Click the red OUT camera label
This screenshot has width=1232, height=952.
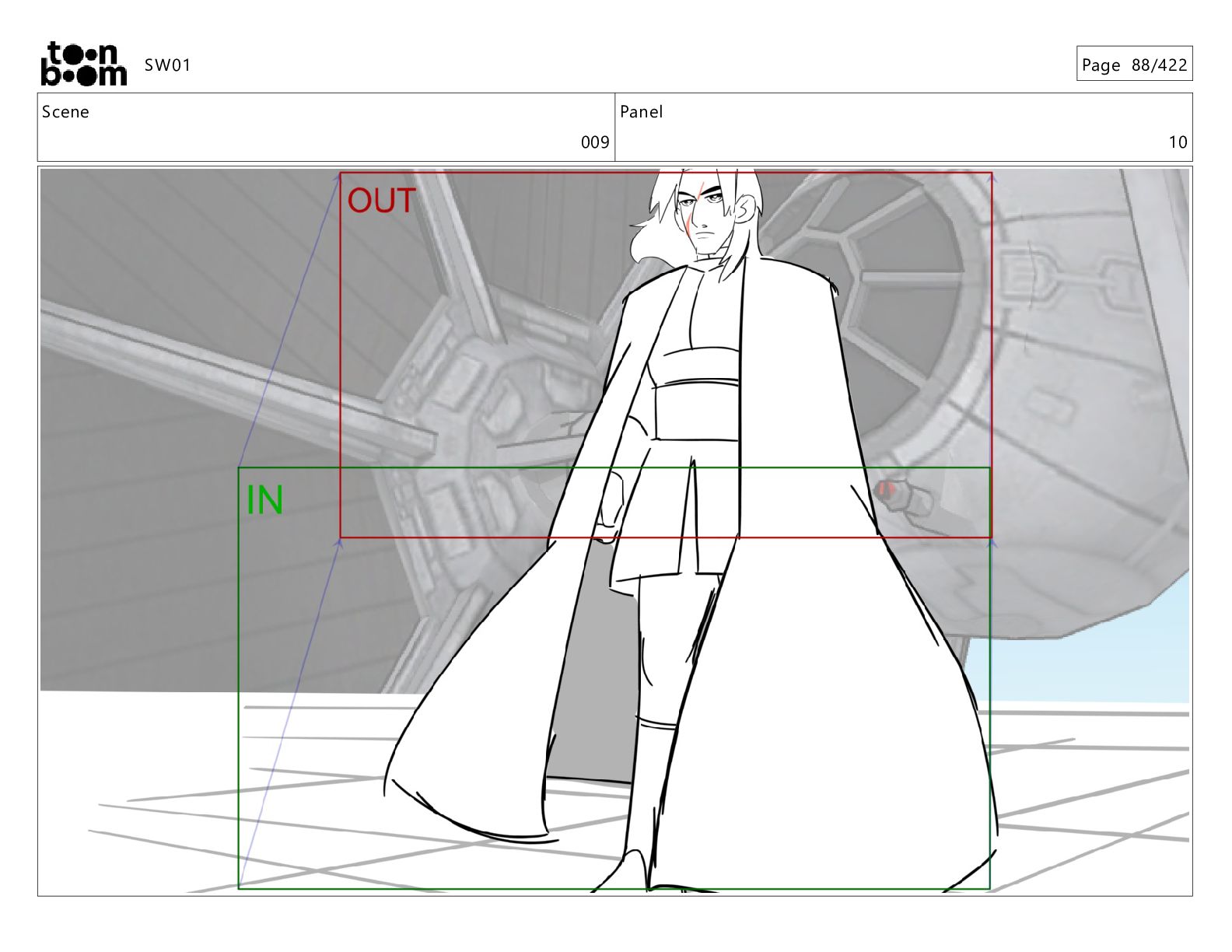tap(381, 201)
